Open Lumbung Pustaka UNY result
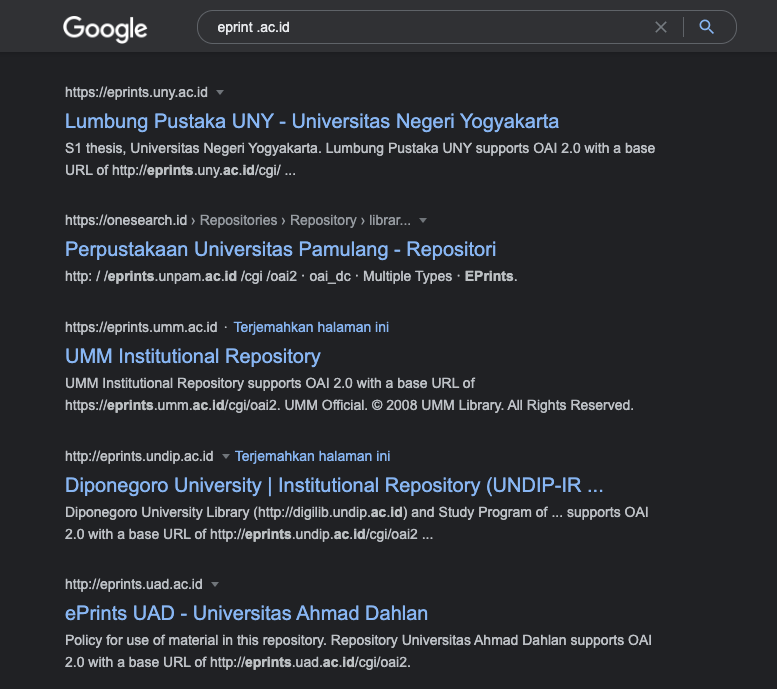The height and width of the screenshot is (689, 777). click(x=312, y=121)
